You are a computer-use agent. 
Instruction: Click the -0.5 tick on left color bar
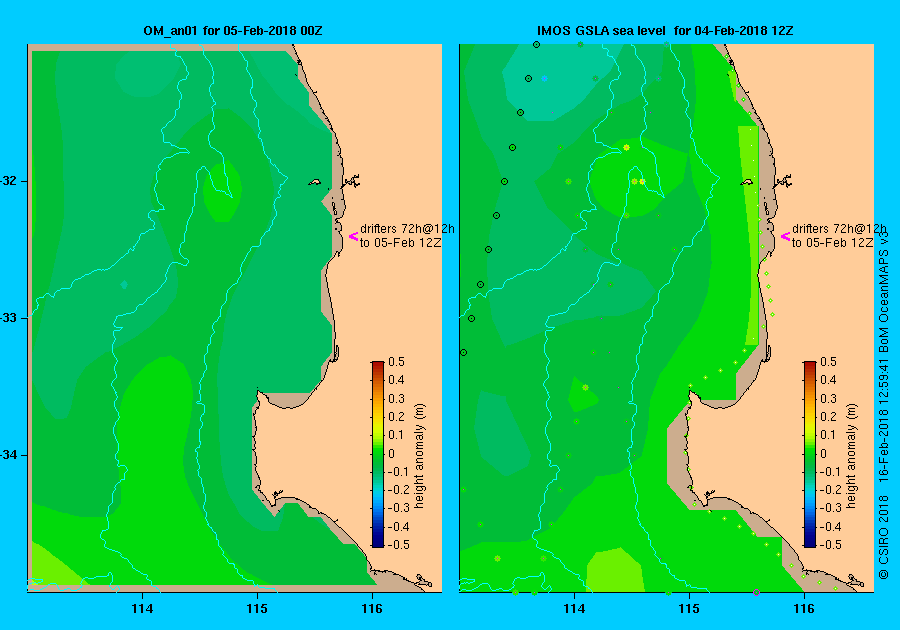click(398, 545)
